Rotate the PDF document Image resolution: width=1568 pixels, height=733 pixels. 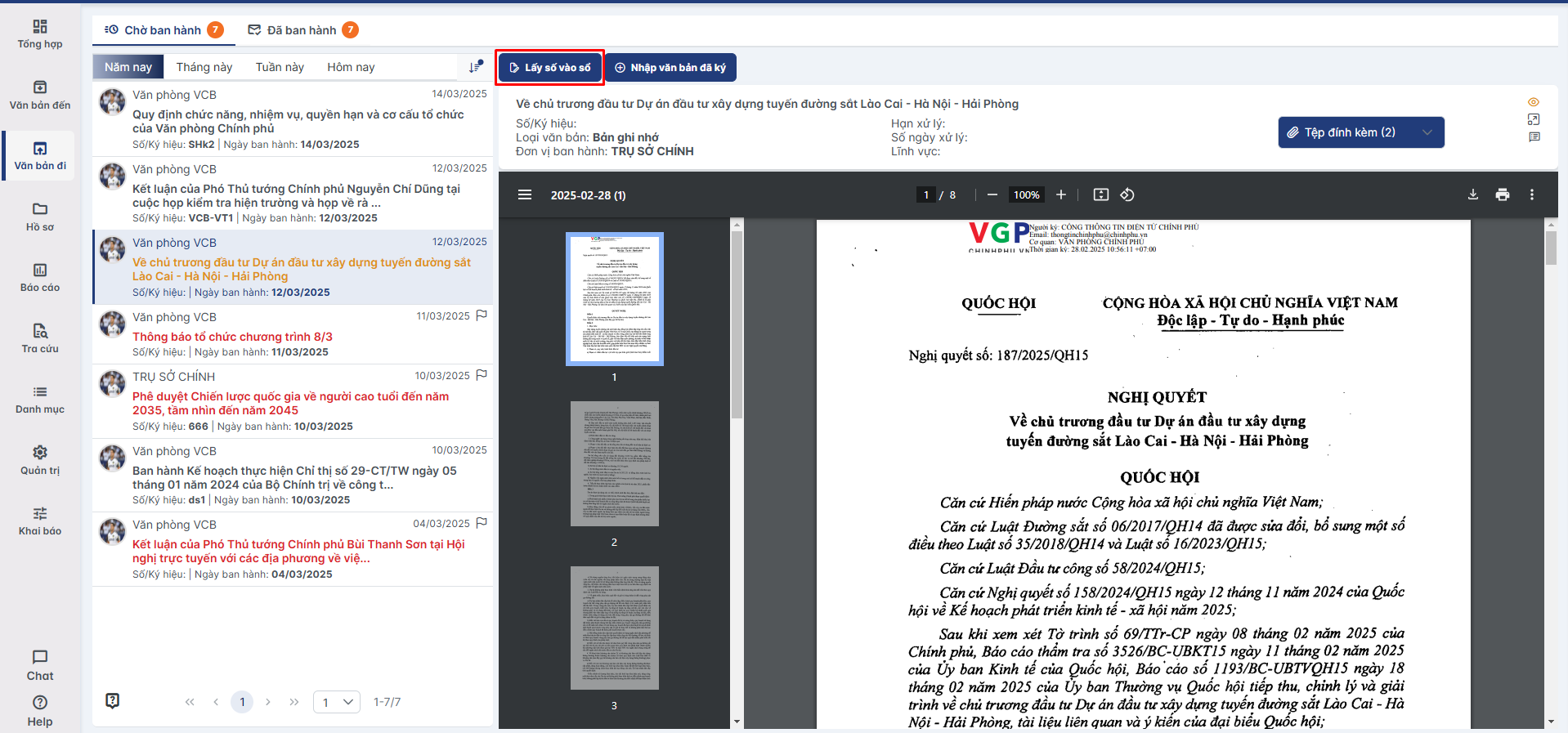[x=1127, y=194]
